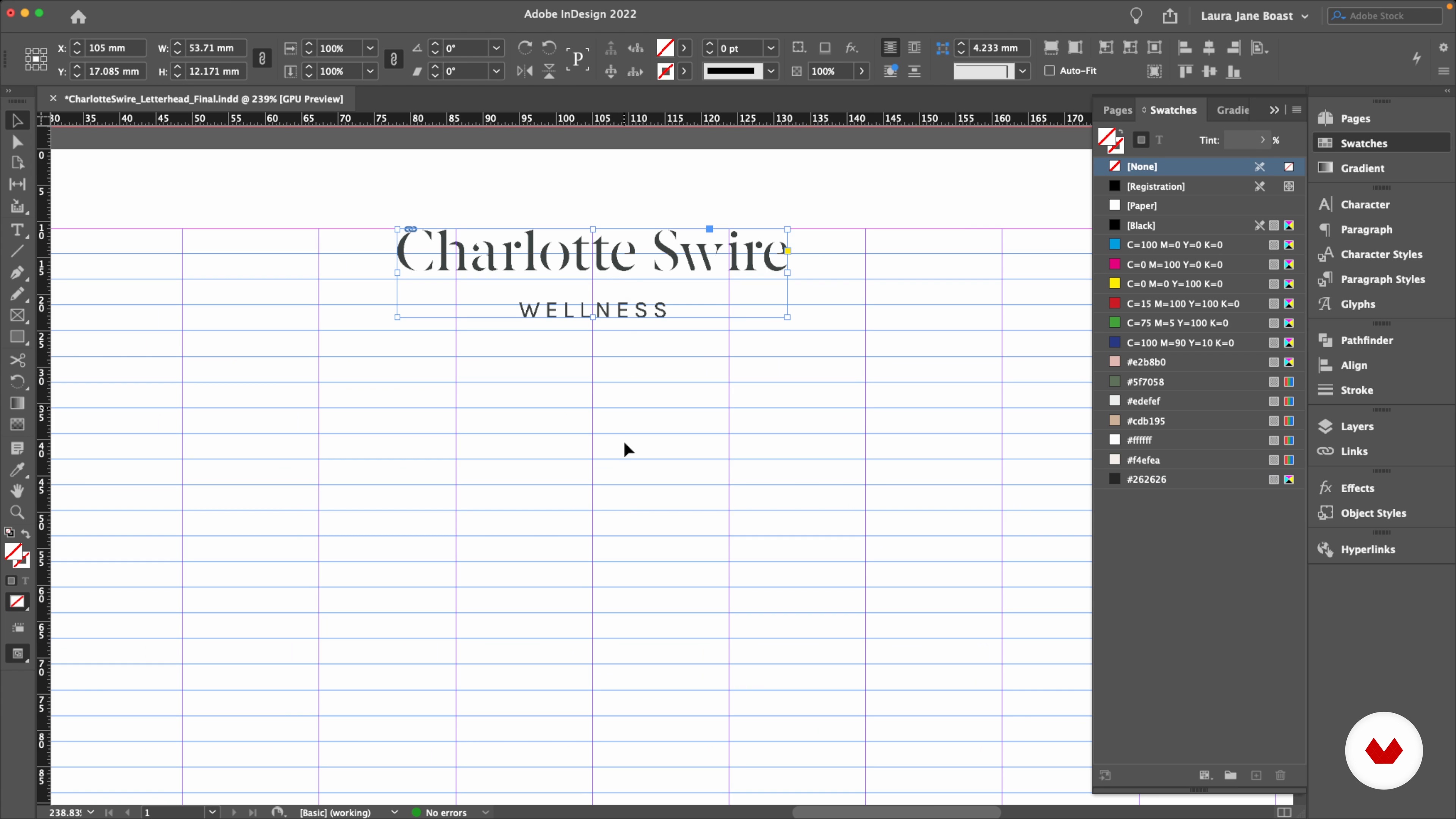Select the Gradient Swatch tool
The image size is (1456, 819).
pos(17,403)
